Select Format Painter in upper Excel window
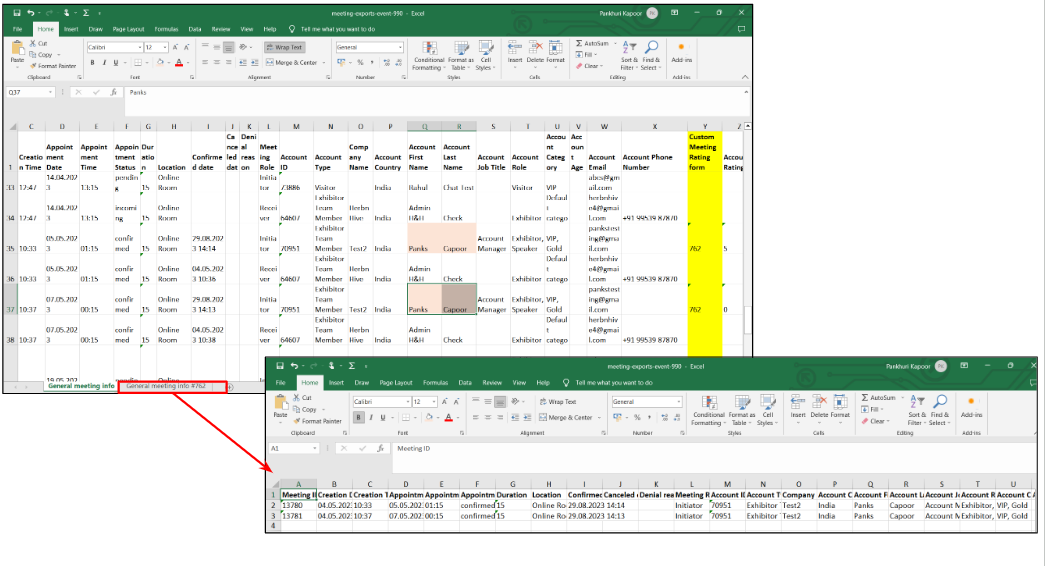This screenshot has height=566, width=1045. [x=53, y=66]
